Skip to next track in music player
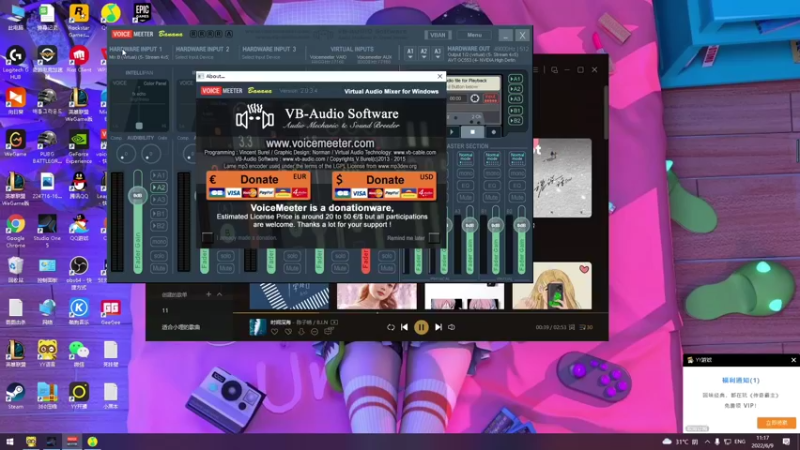800x450 pixels. 438,327
